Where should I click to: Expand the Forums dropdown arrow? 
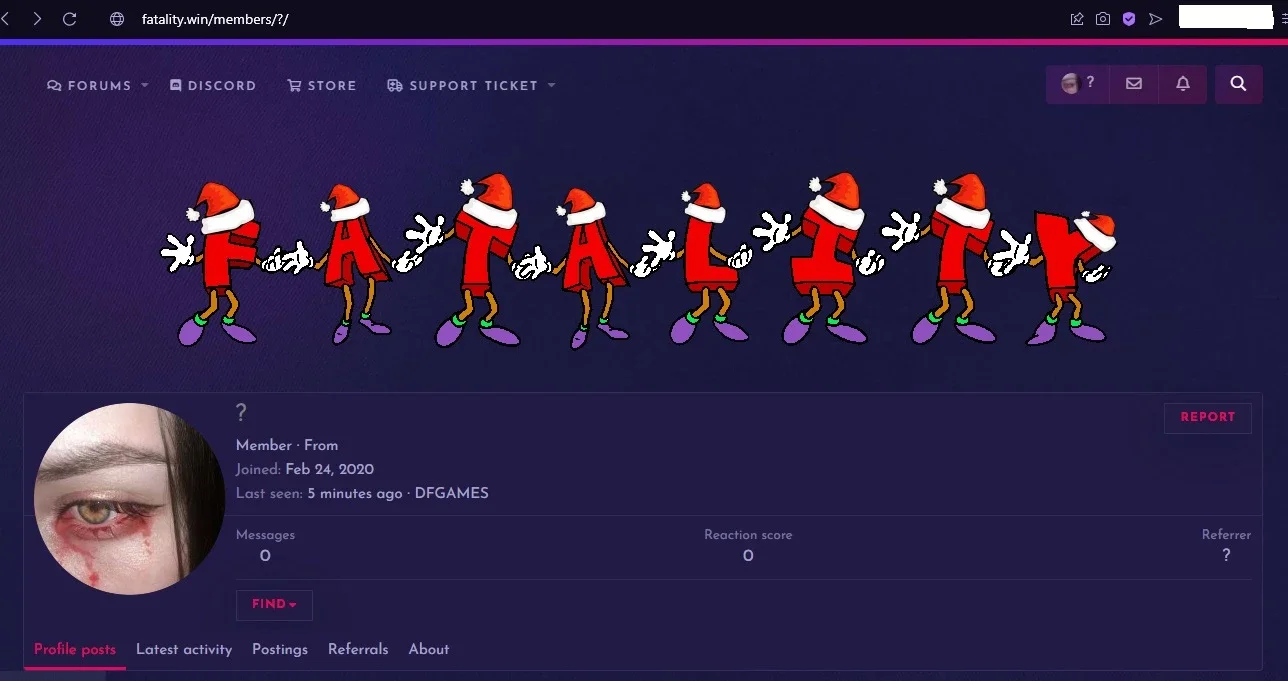click(x=145, y=86)
